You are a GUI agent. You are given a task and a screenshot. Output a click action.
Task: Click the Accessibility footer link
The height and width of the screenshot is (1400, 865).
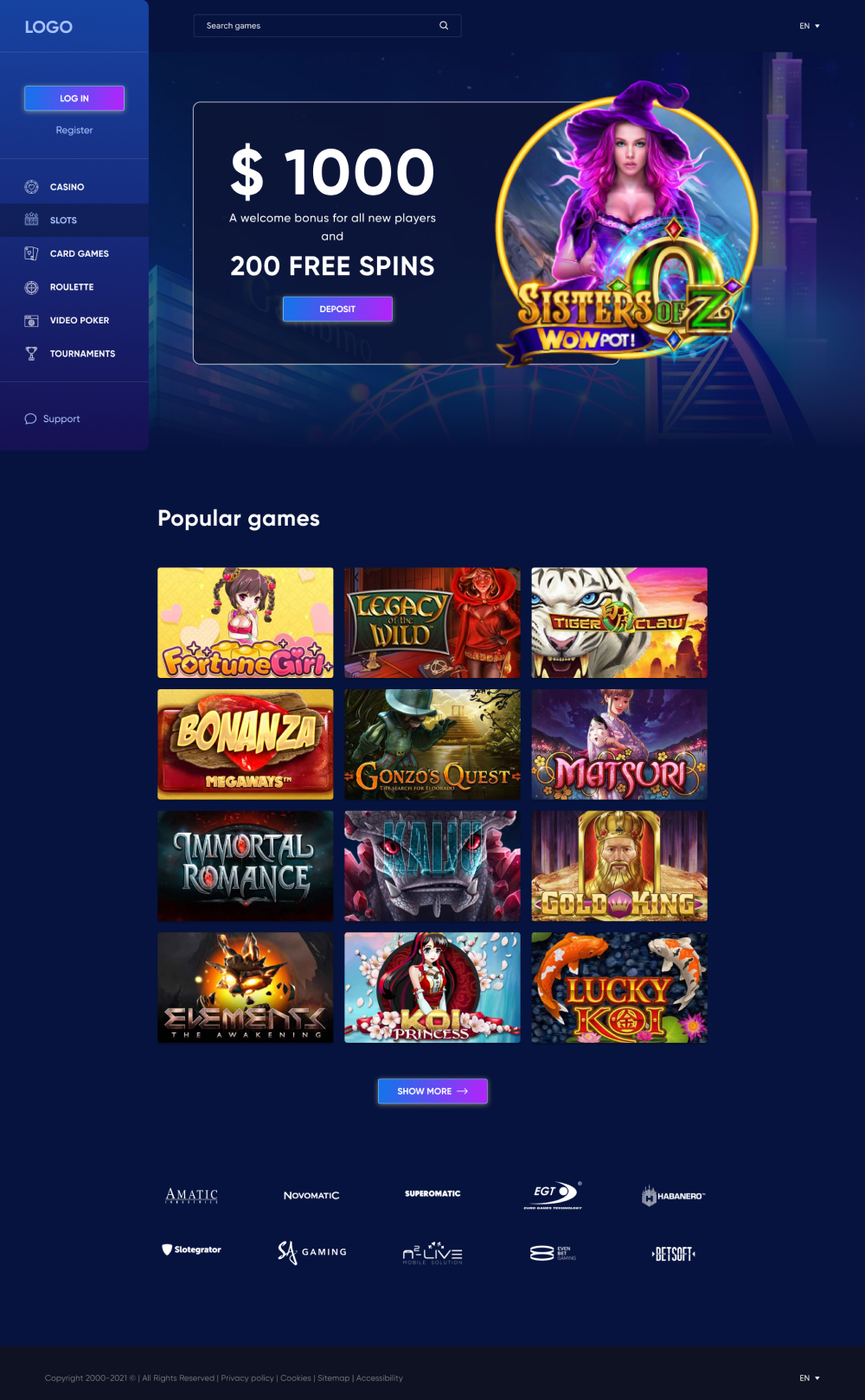tap(380, 1378)
